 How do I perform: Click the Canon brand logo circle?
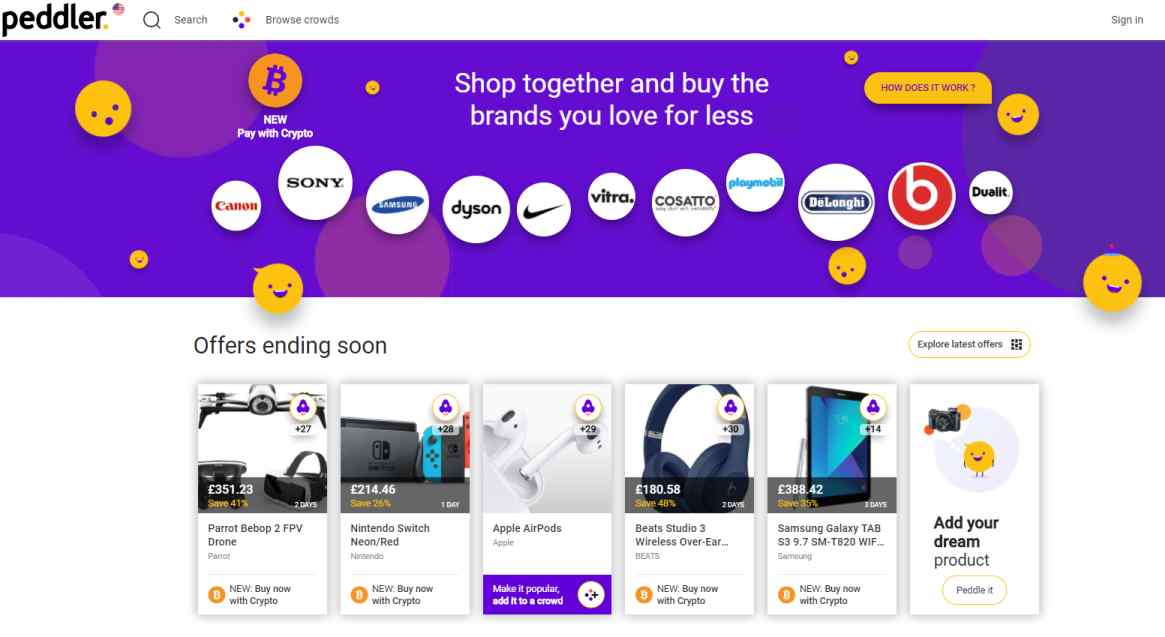point(236,206)
